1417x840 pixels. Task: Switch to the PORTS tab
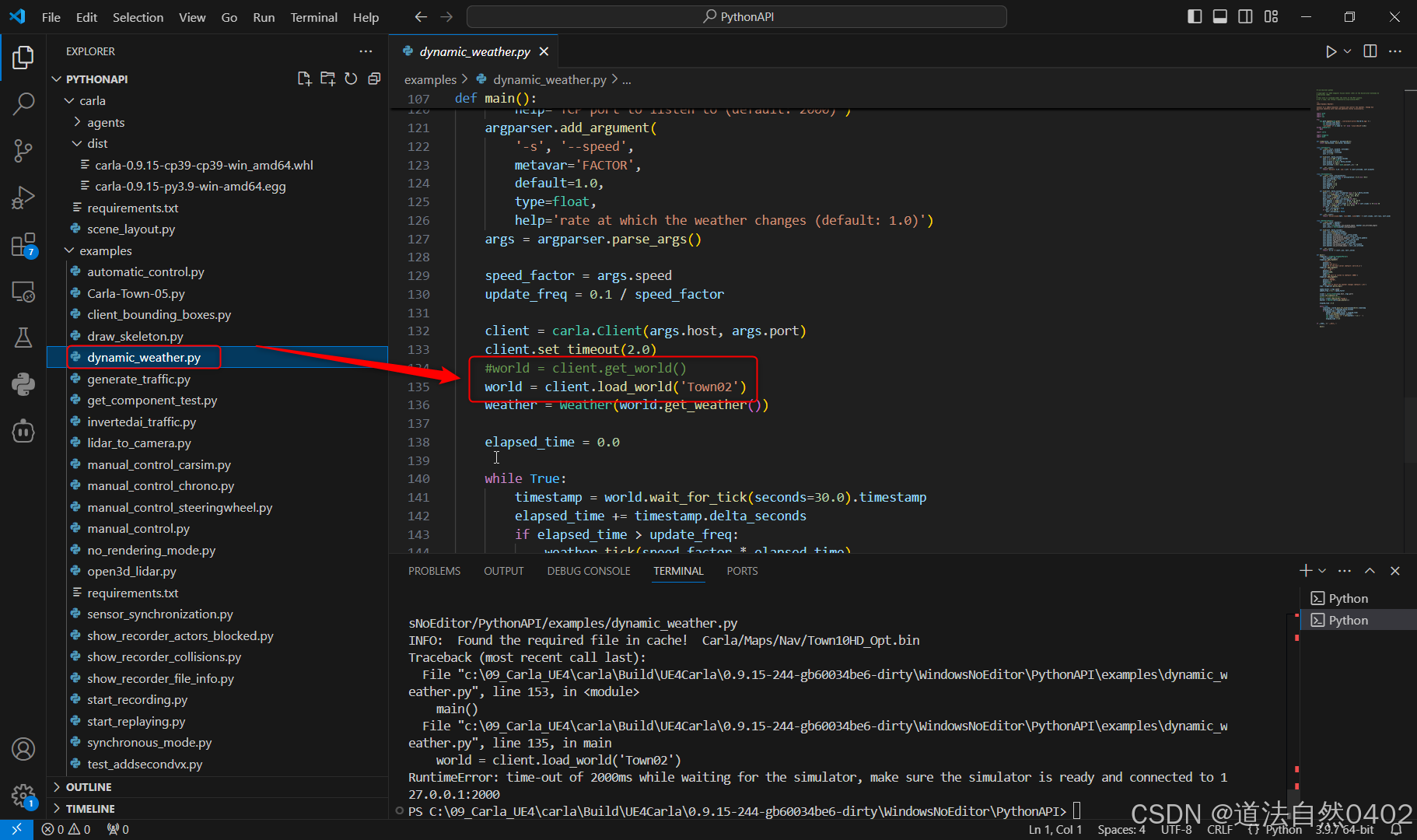coord(742,571)
